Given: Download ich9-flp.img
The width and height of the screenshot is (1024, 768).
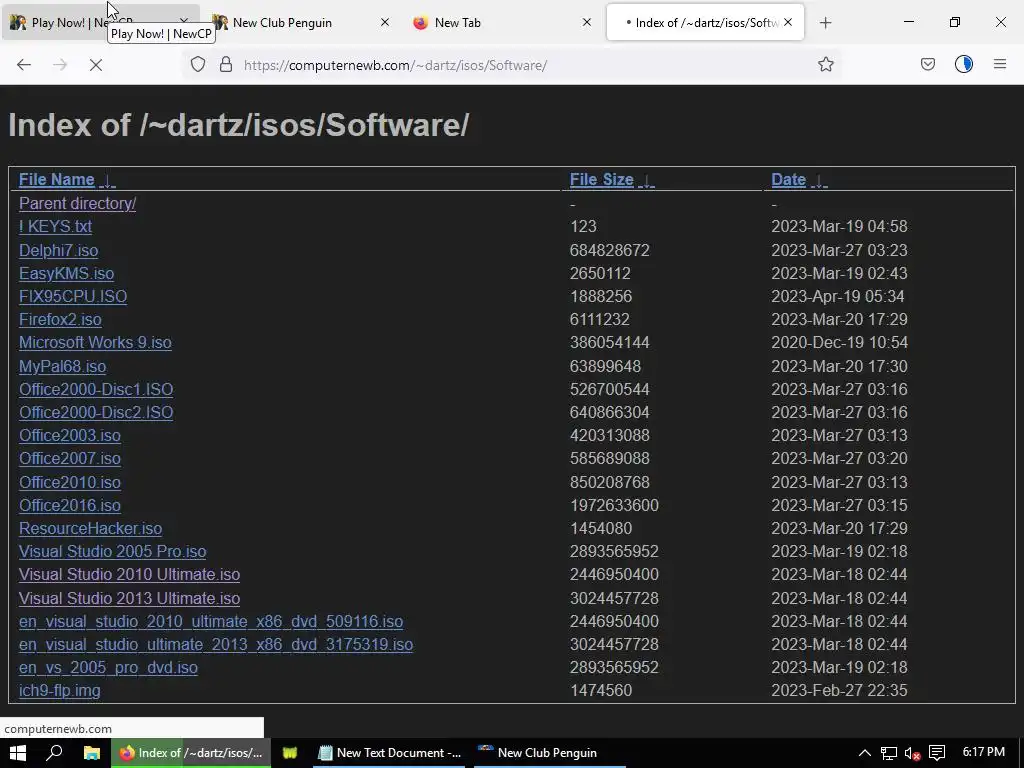Looking at the screenshot, I should click(59, 690).
